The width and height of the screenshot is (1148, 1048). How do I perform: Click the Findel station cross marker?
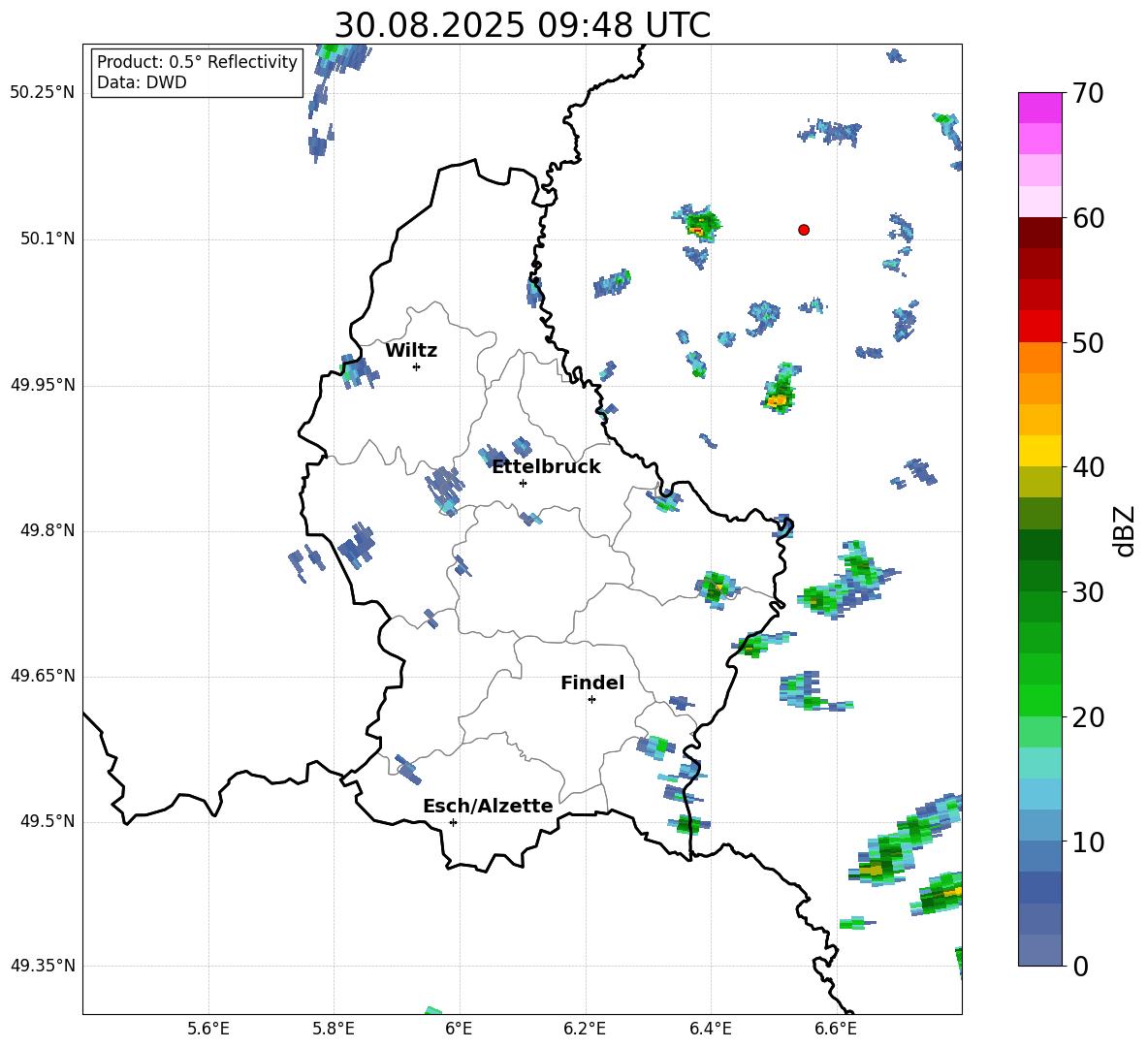[x=591, y=699]
